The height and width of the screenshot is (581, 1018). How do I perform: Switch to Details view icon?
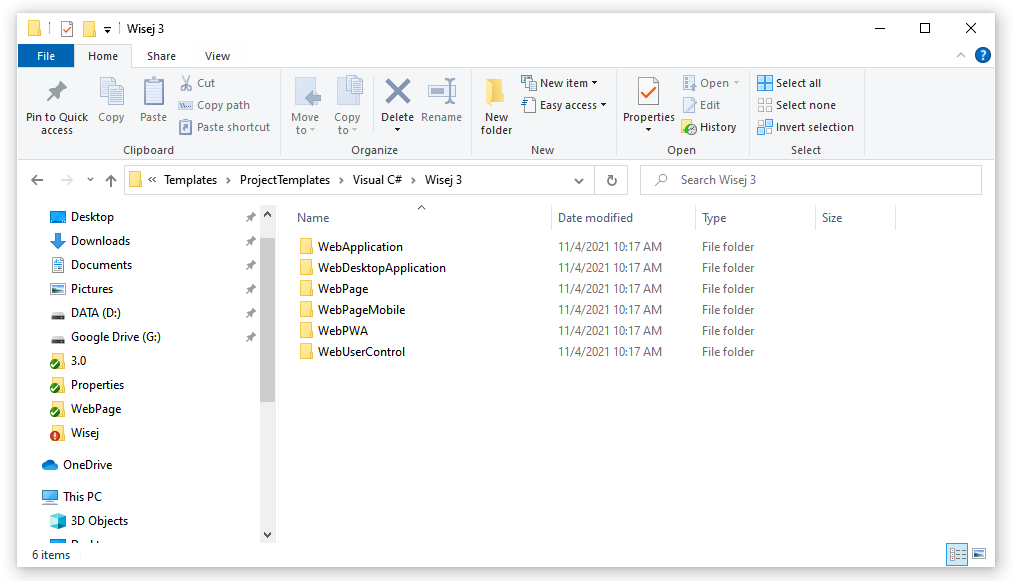click(957, 554)
